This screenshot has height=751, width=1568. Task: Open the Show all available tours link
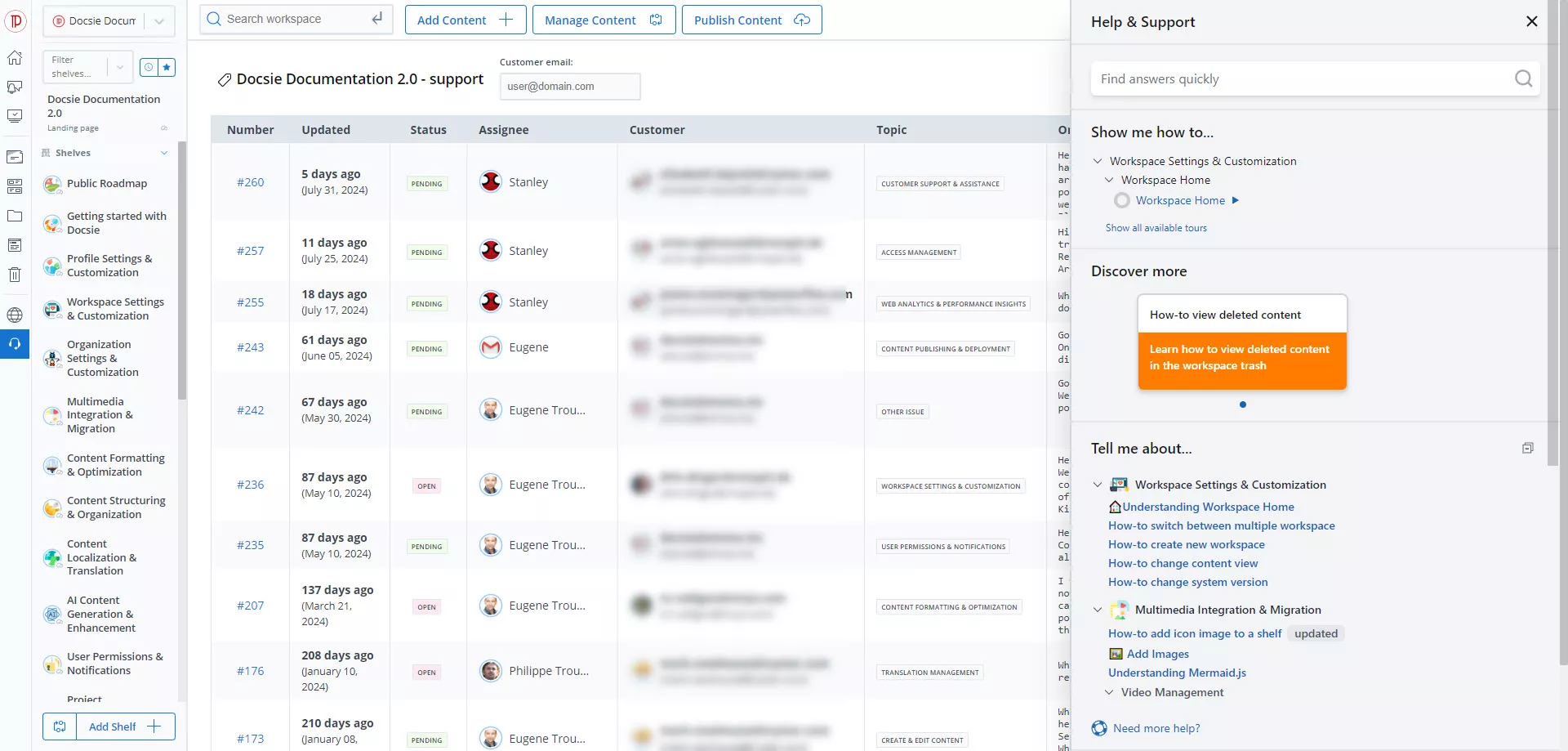[x=1156, y=228]
